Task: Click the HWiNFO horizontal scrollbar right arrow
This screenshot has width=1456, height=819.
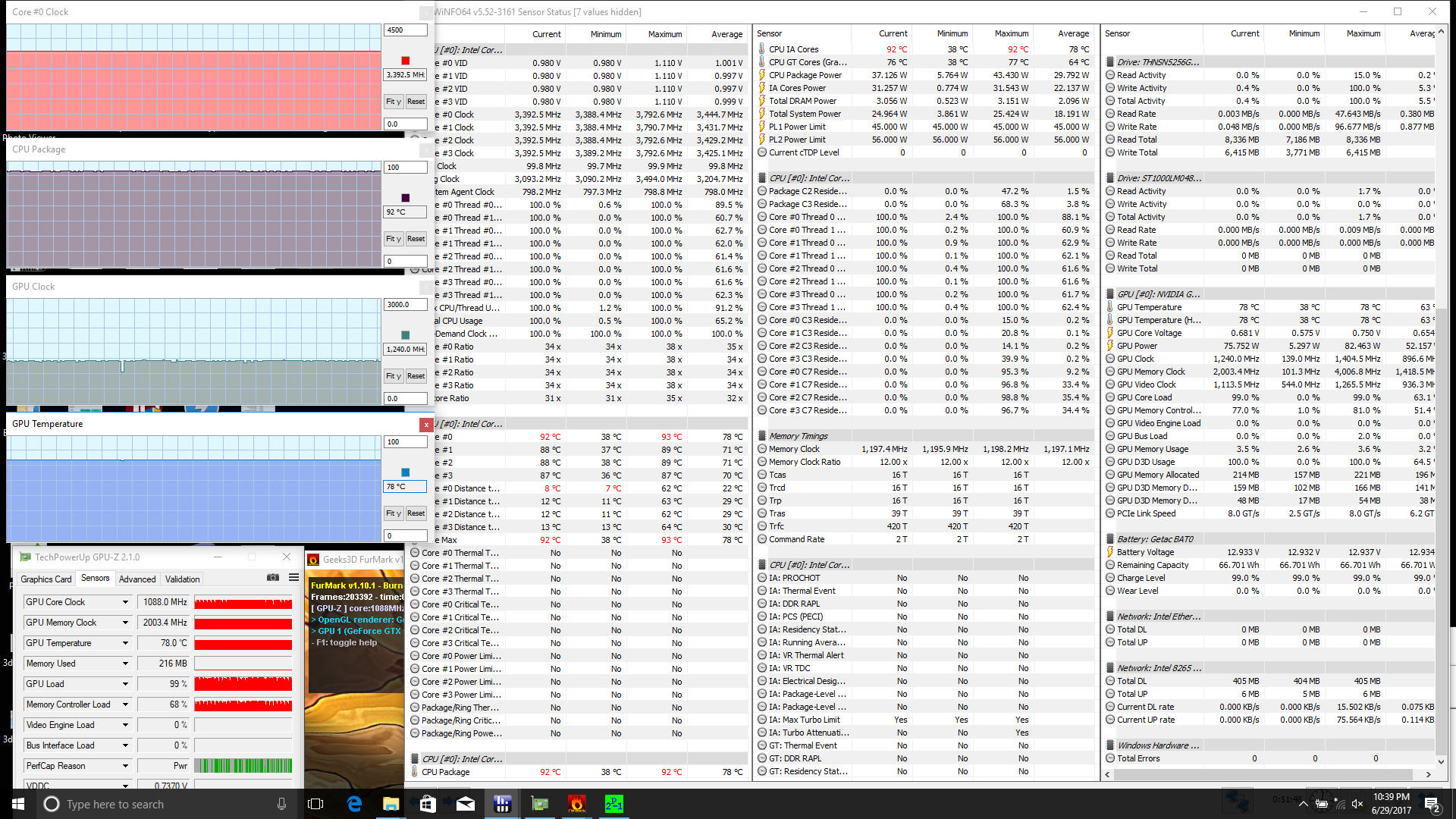Action: (1429, 774)
